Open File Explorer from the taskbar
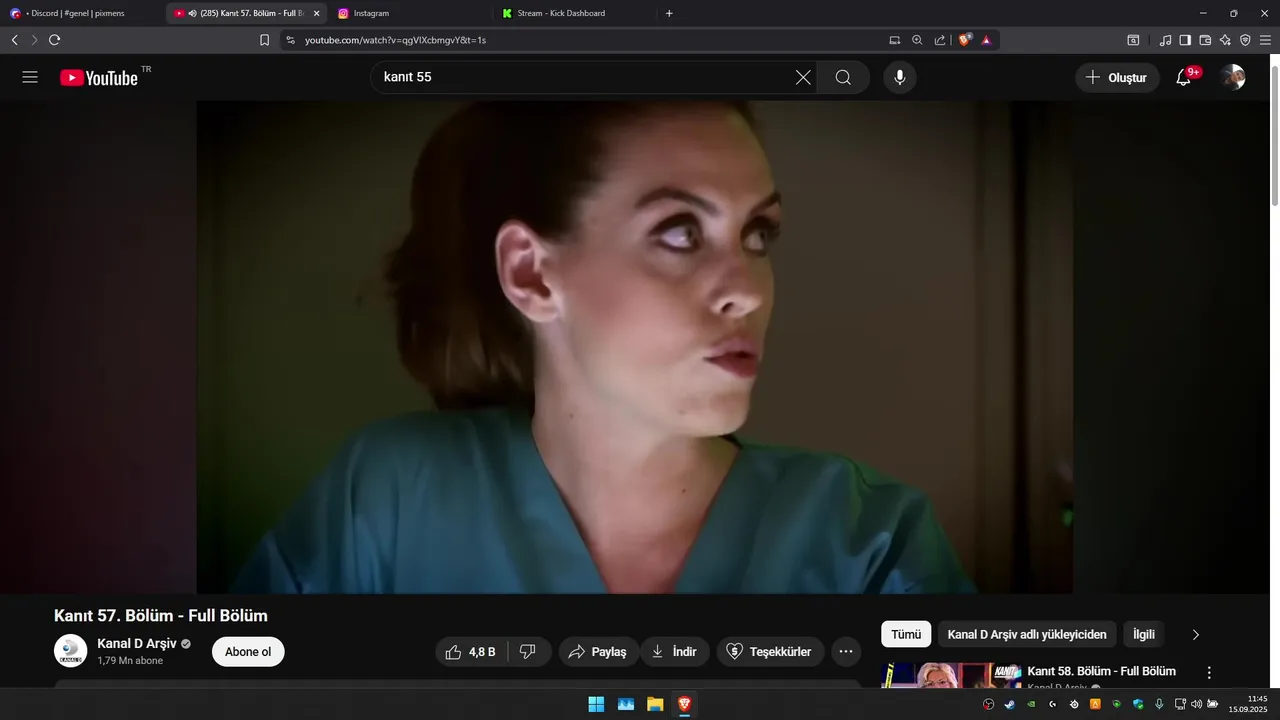 [x=655, y=704]
